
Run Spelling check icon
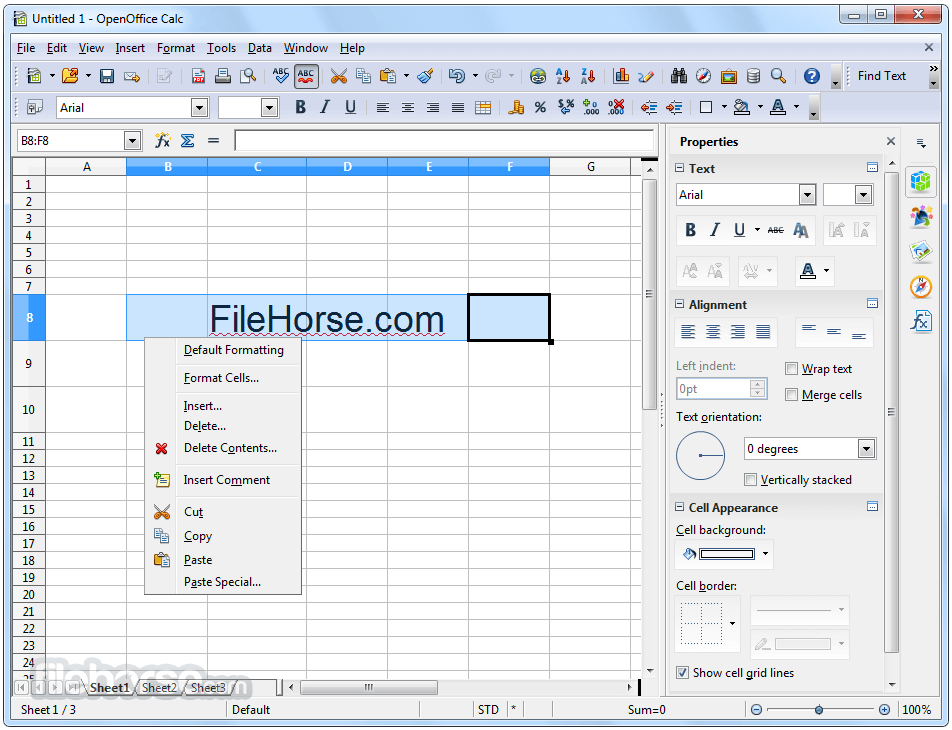pos(280,76)
